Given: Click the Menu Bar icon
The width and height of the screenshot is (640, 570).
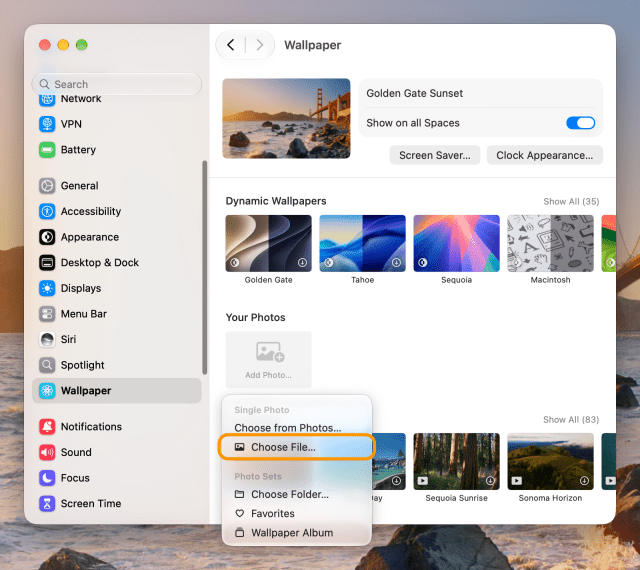Looking at the screenshot, I should (47, 314).
